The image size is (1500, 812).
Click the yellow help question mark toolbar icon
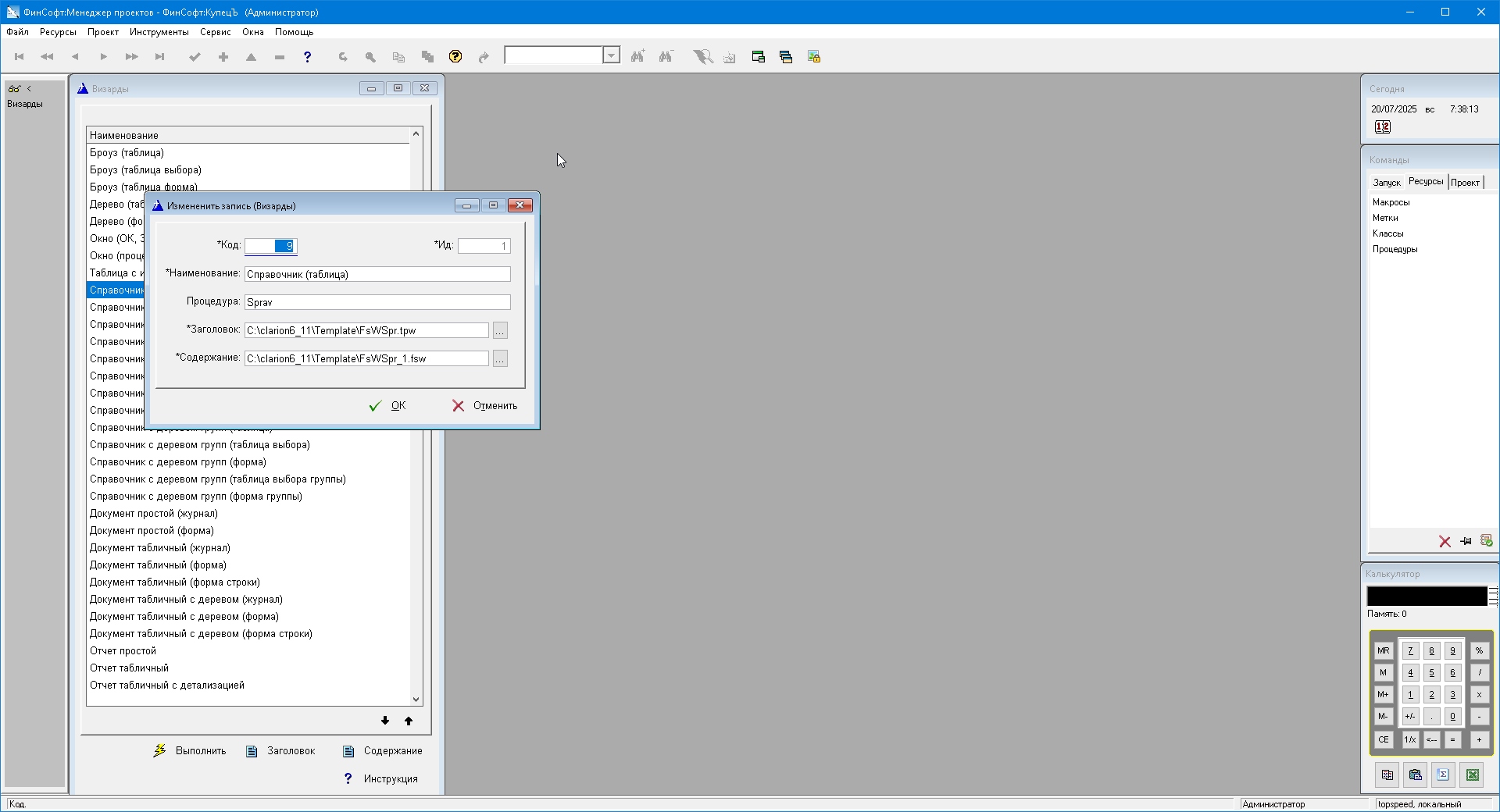pos(455,56)
